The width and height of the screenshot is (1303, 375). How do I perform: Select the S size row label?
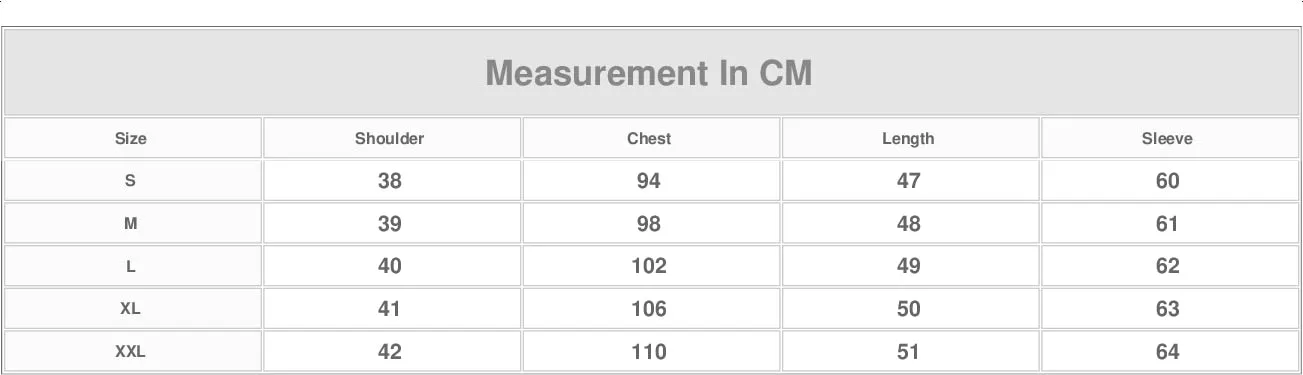click(x=130, y=181)
